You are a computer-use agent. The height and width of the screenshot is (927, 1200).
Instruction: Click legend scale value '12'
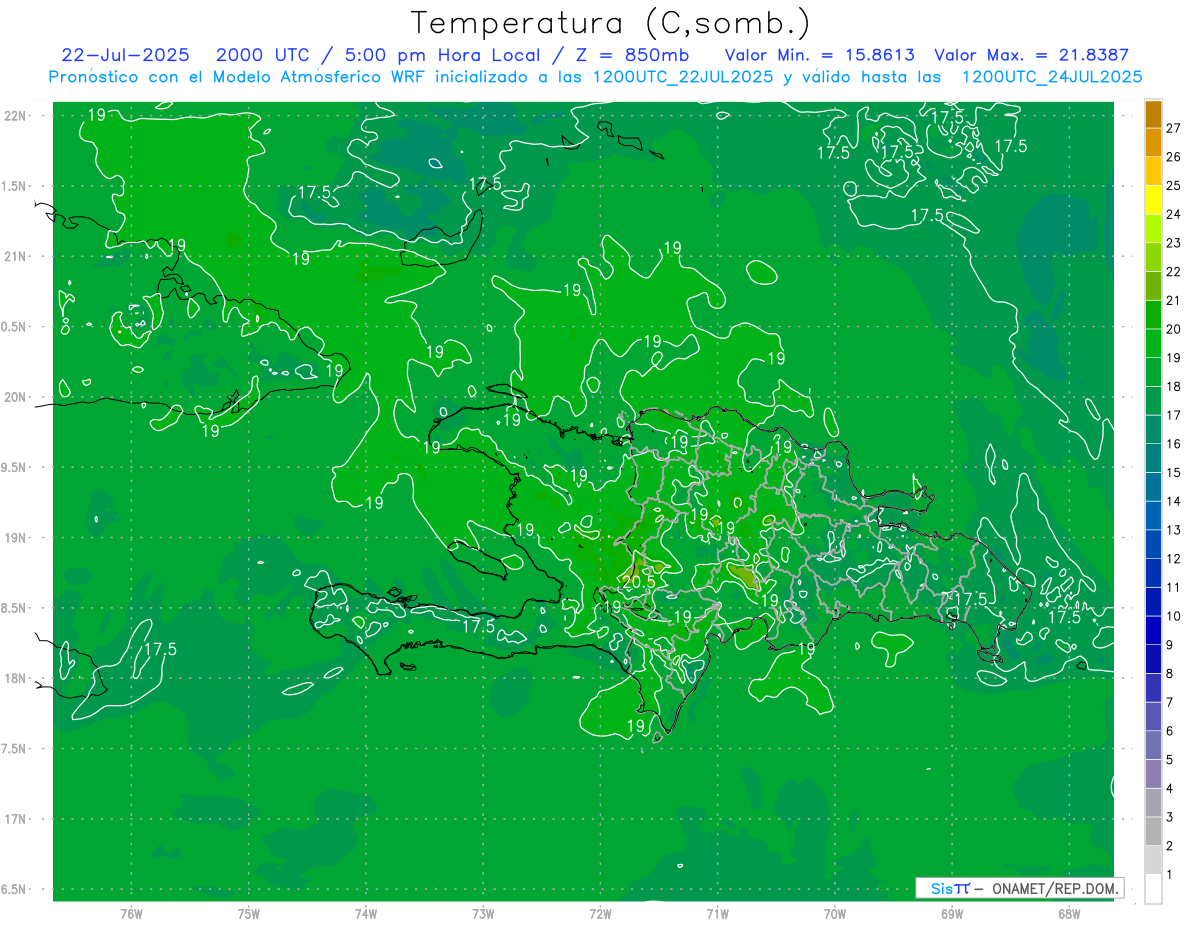tap(1173, 559)
